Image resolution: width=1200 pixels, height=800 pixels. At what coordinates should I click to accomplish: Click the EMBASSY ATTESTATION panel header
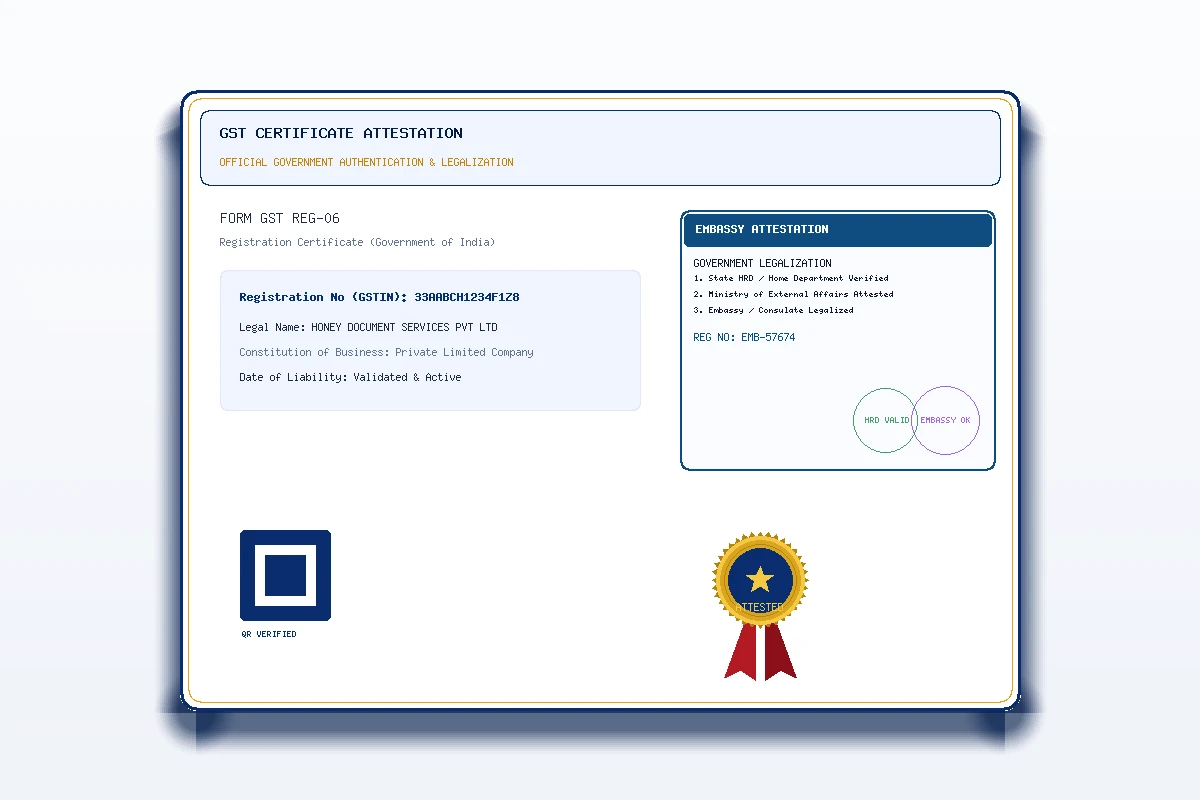click(x=838, y=229)
